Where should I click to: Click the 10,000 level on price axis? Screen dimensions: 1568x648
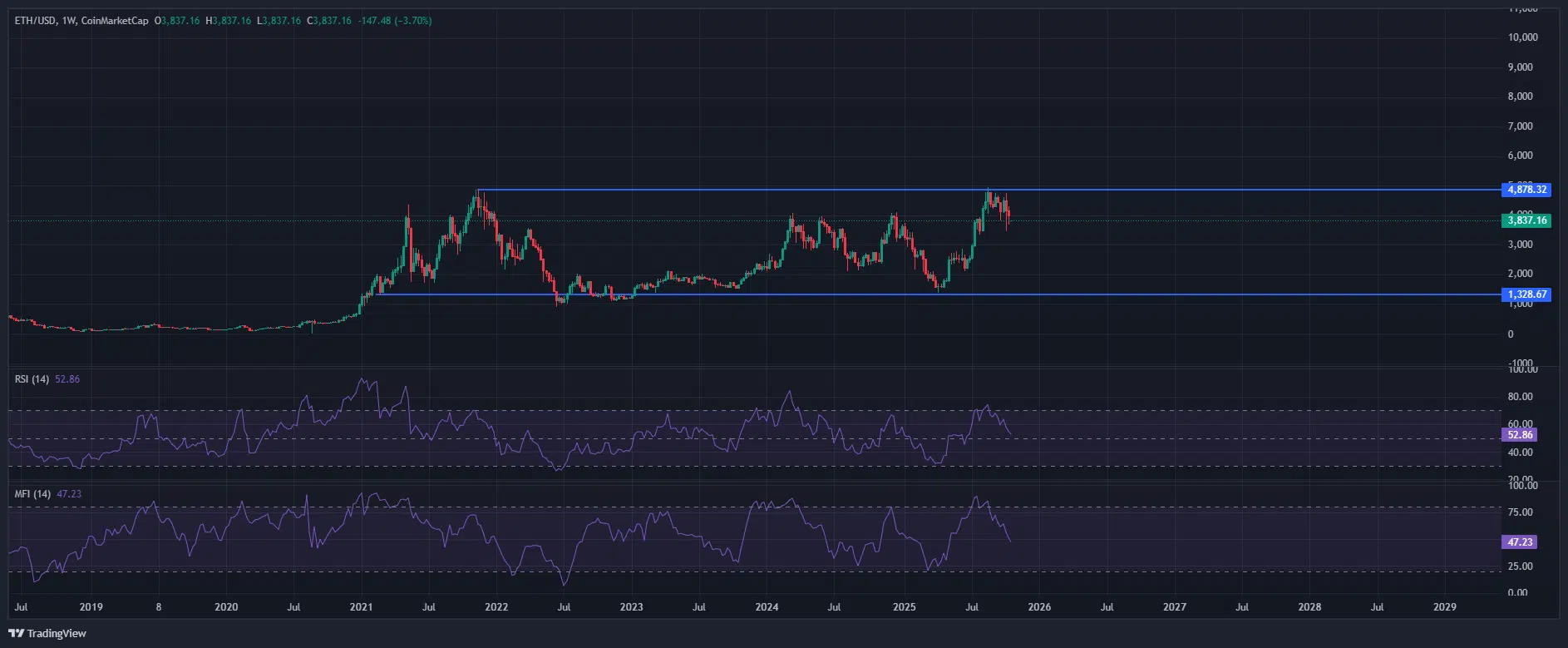pyautogui.click(x=1522, y=37)
